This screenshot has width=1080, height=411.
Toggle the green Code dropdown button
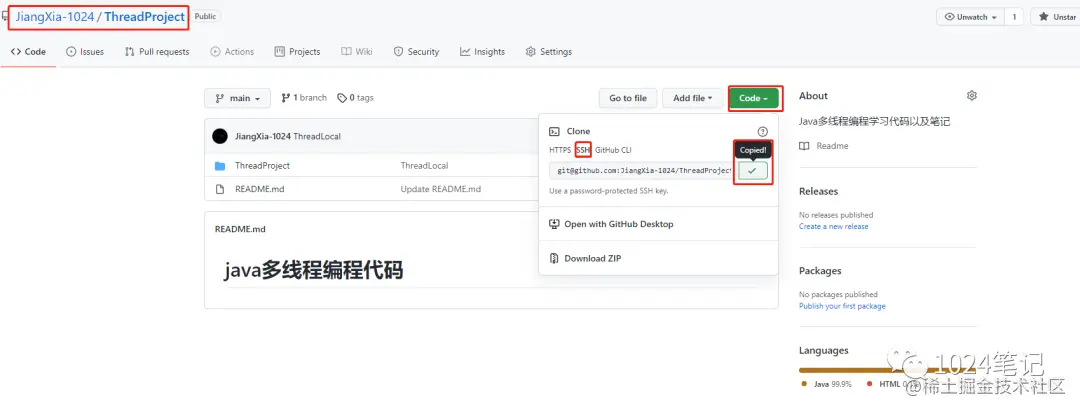click(754, 98)
